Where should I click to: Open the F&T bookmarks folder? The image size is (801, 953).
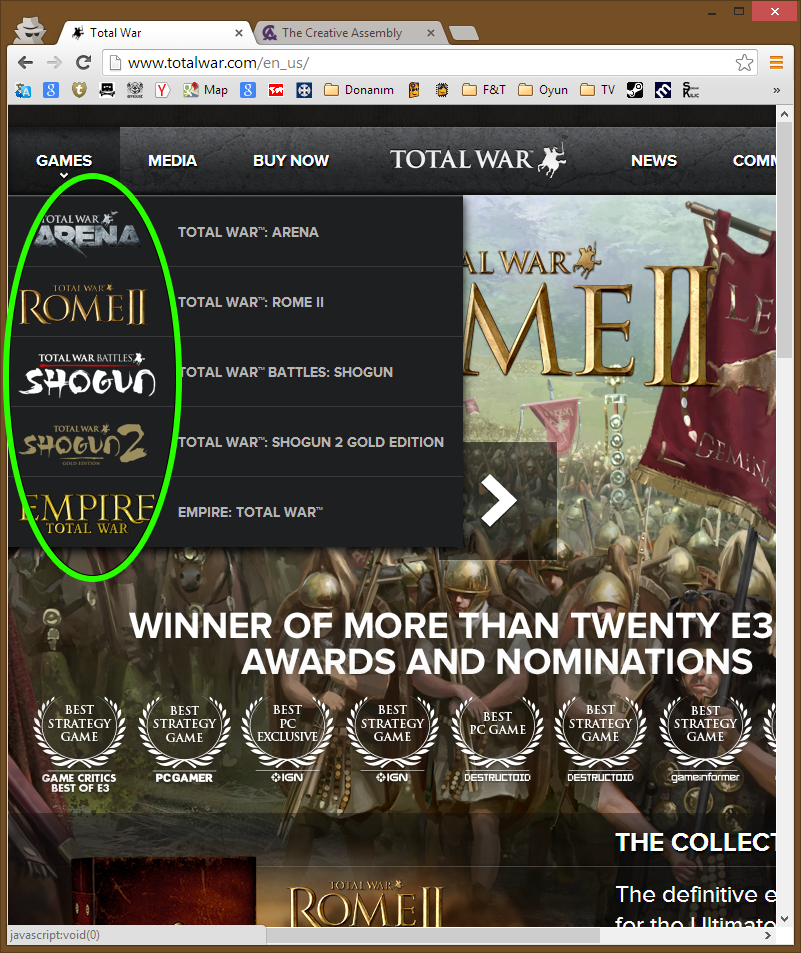click(484, 91)
